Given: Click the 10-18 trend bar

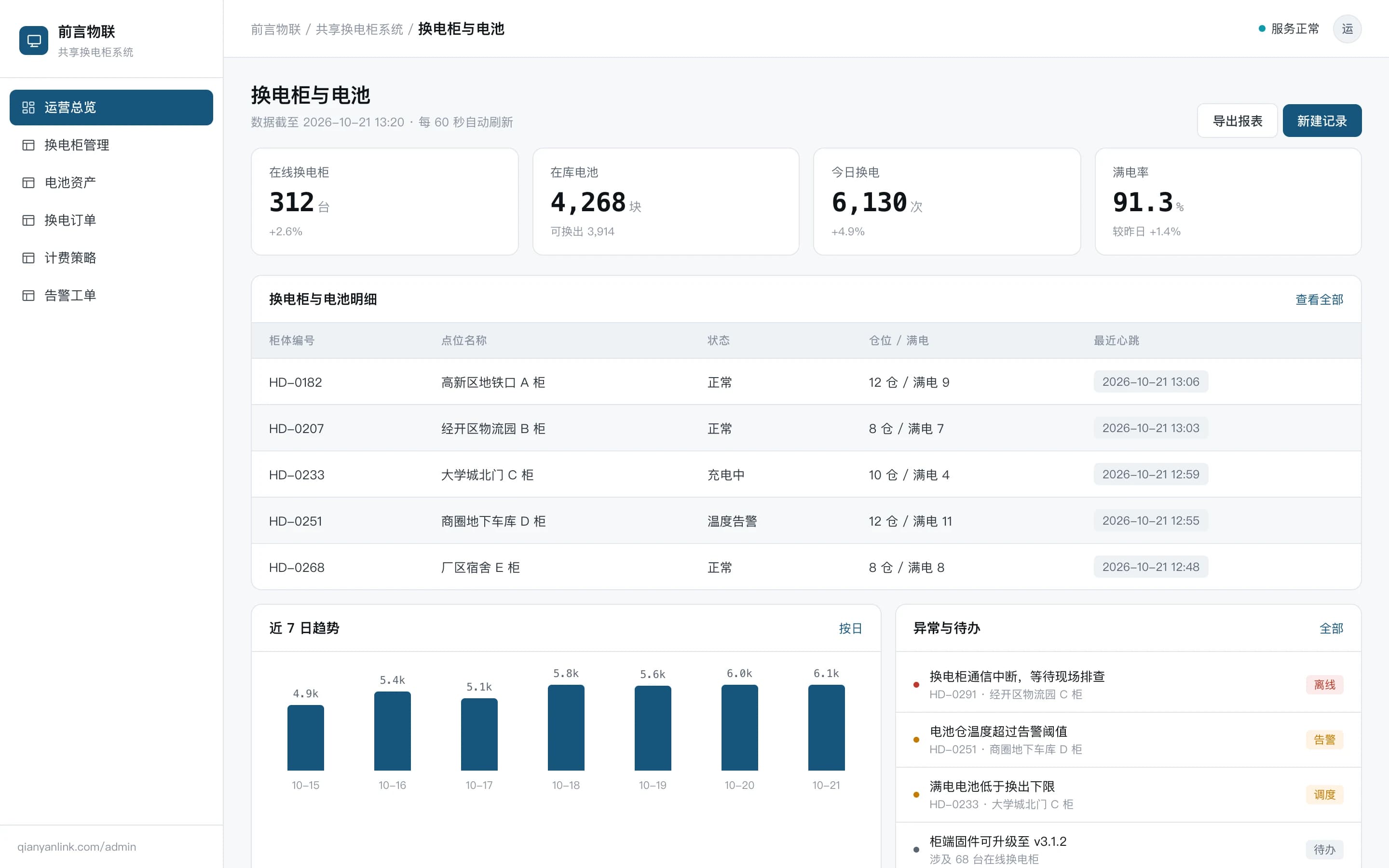Looking at the screenshot, I should [566, 727].
